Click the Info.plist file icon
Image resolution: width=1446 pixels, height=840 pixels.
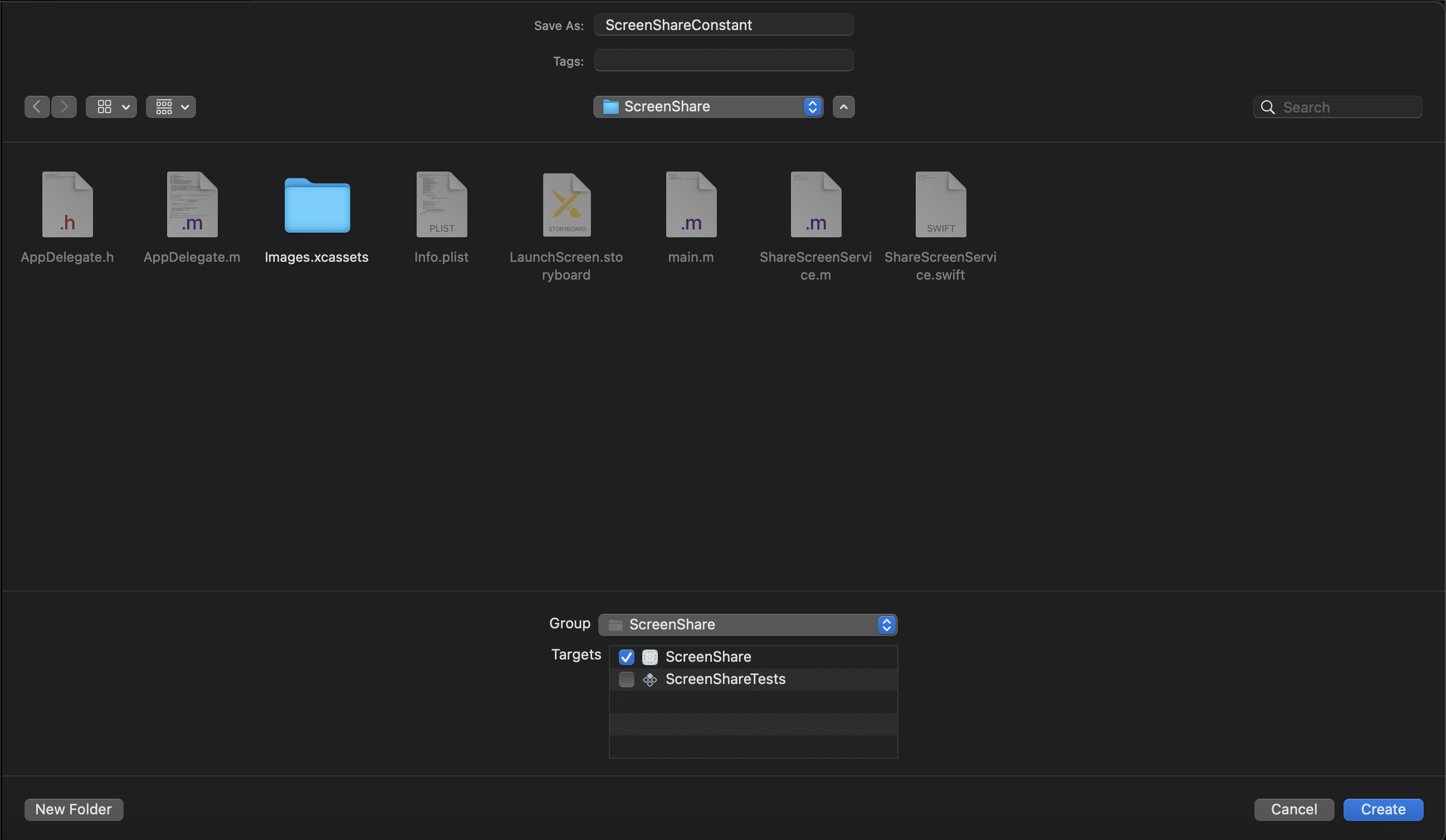[441, 204]
